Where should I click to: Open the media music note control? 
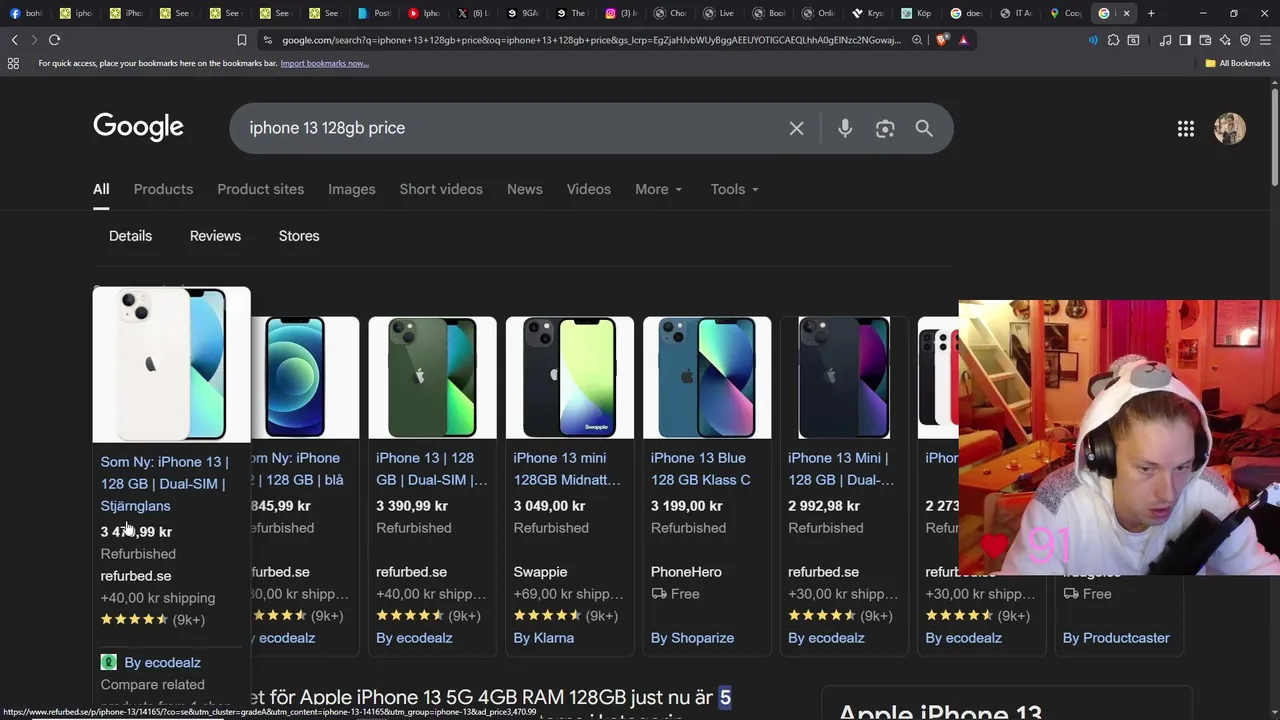(1165, 40)
